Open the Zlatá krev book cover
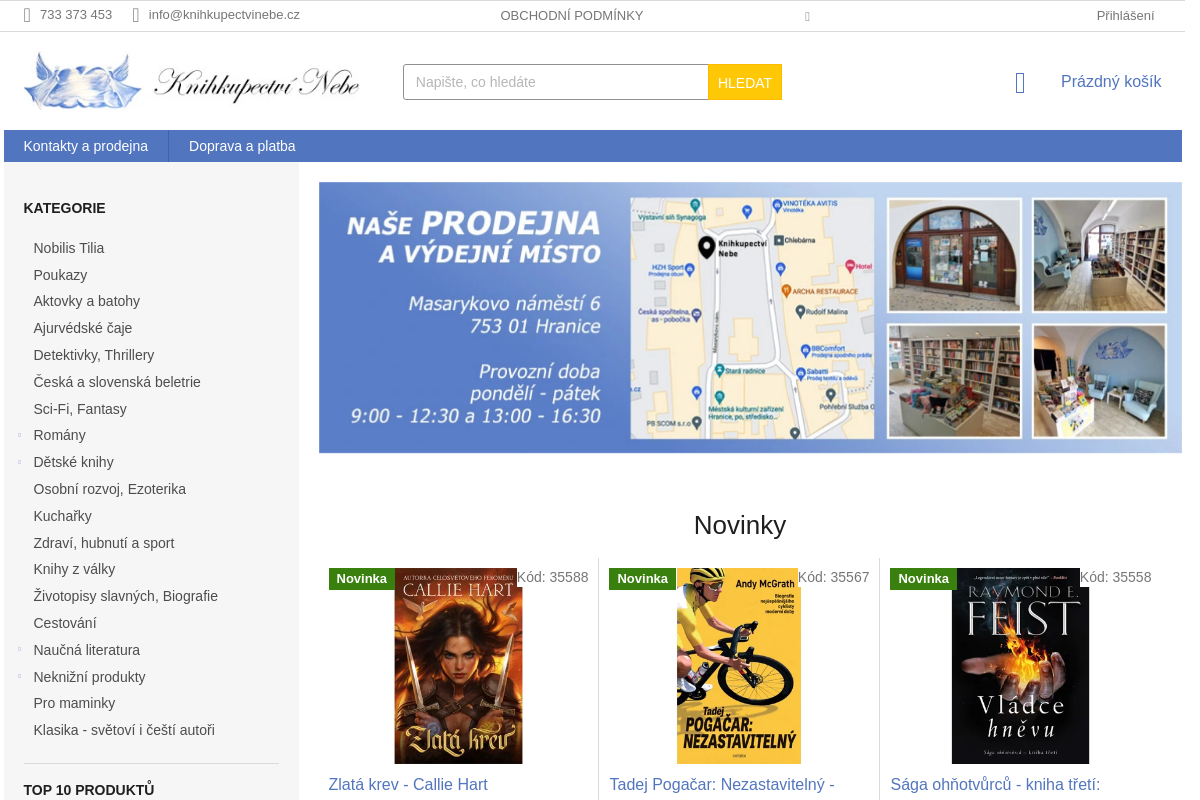The image size is (1200, 800). (458, 666)
